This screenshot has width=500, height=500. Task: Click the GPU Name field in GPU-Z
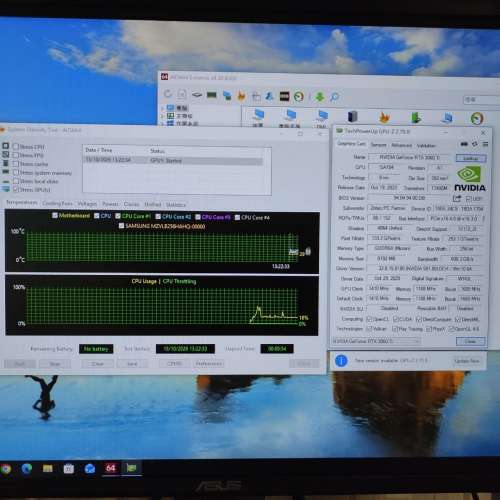click(410, 157)
